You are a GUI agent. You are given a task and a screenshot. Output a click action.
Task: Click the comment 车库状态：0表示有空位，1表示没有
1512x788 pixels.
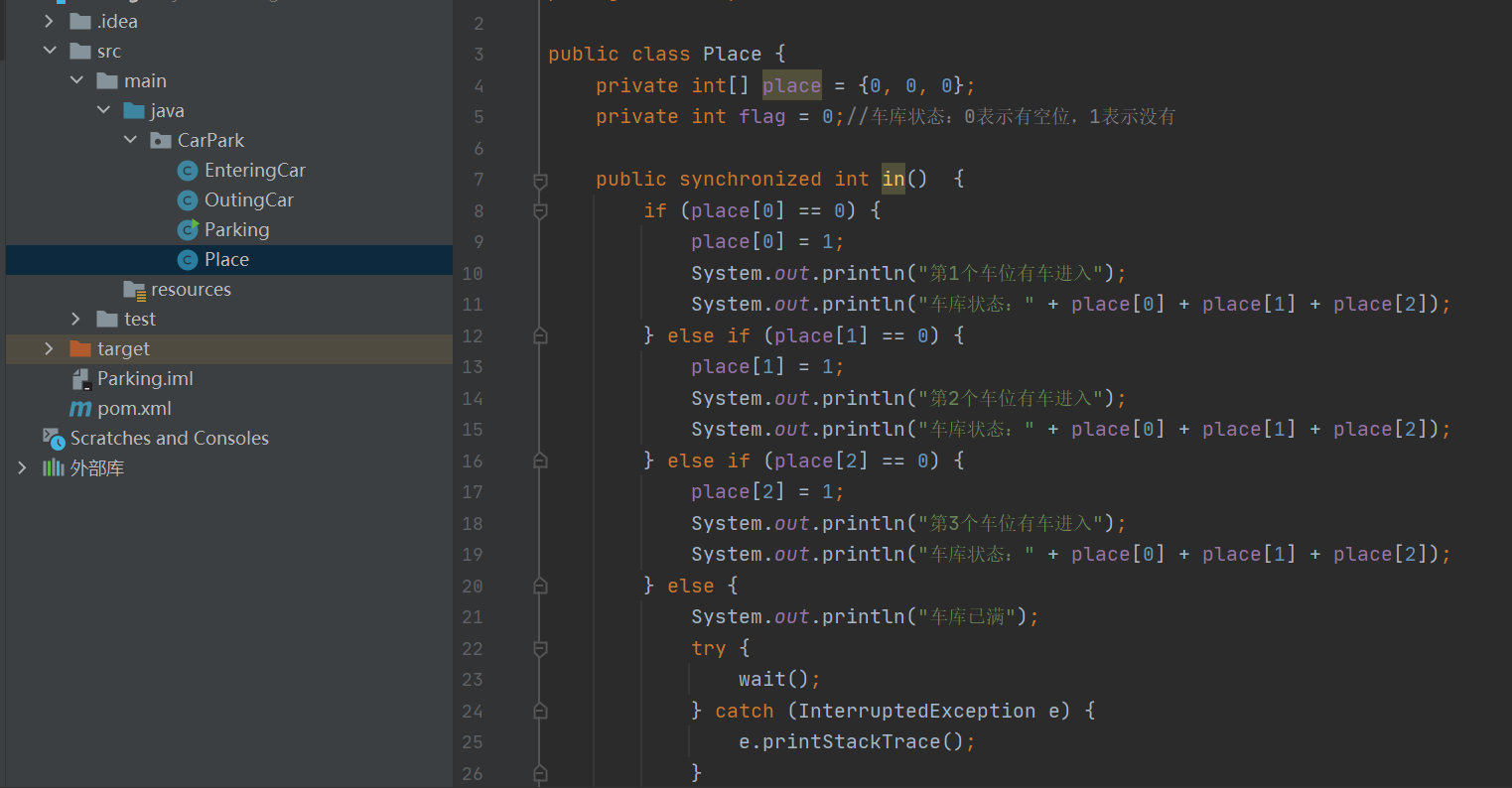(1012, 116)
